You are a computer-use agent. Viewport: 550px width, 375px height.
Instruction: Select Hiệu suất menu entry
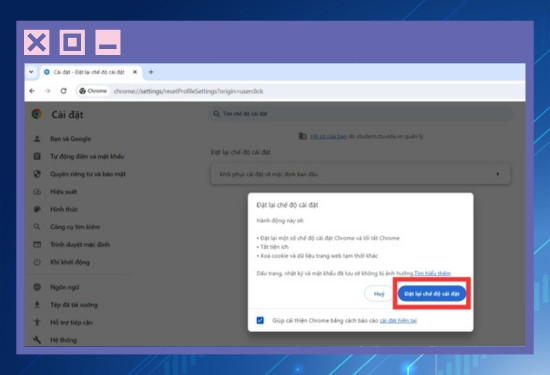click(63, 192)
